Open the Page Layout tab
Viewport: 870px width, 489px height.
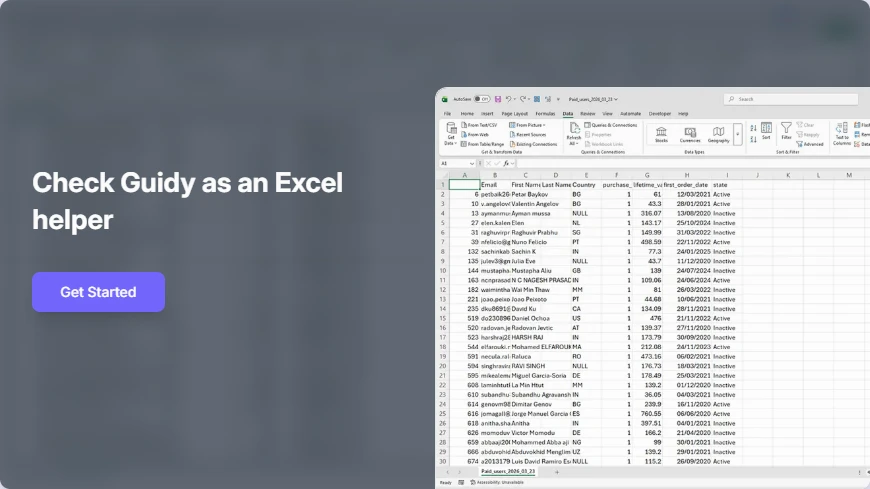(x=514, y=114)
